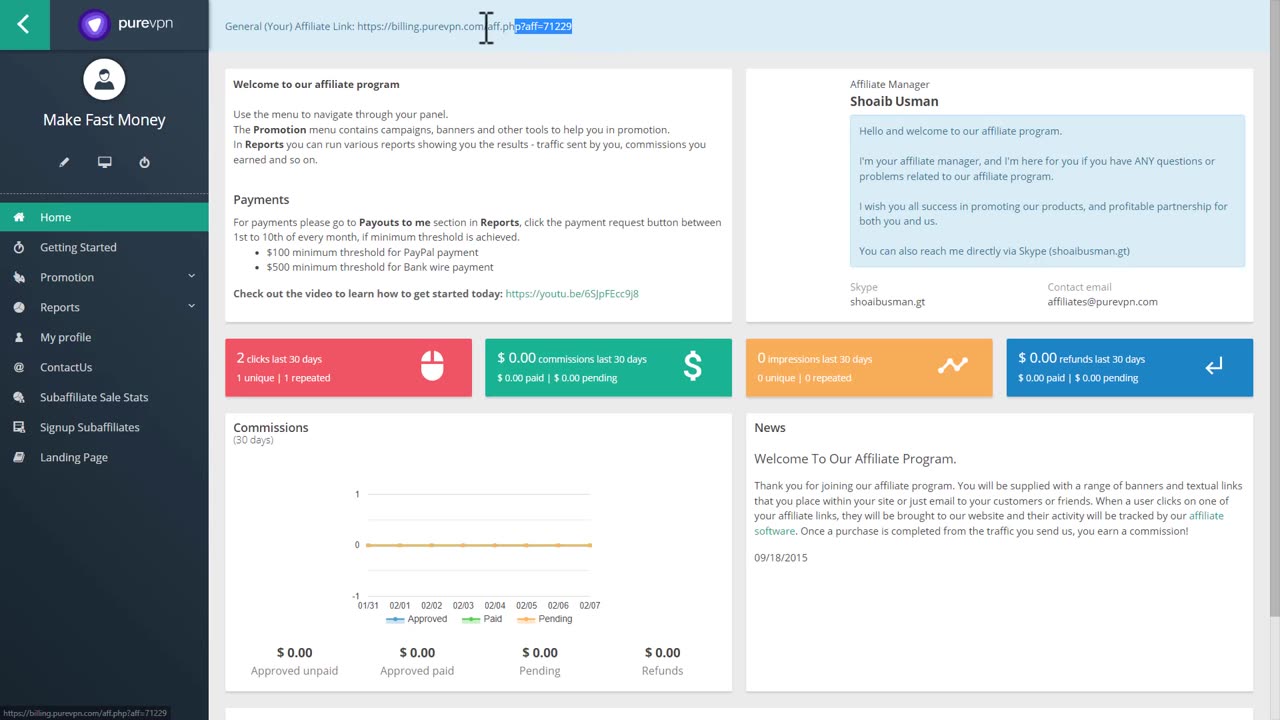Click the Approved unpaid amount label
Screen dimensions: 1280x720
tap(294, 671)
